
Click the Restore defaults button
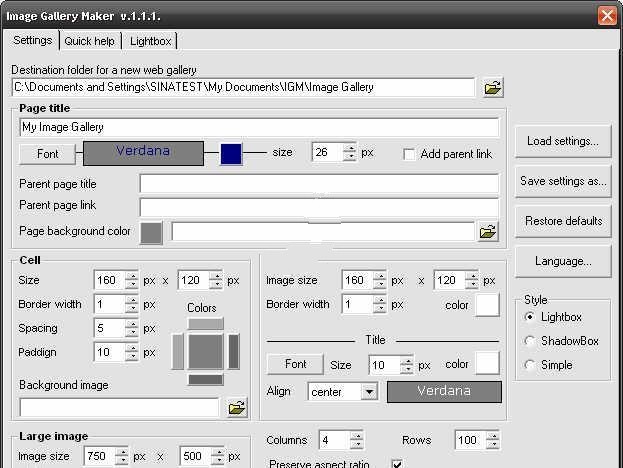562,221
